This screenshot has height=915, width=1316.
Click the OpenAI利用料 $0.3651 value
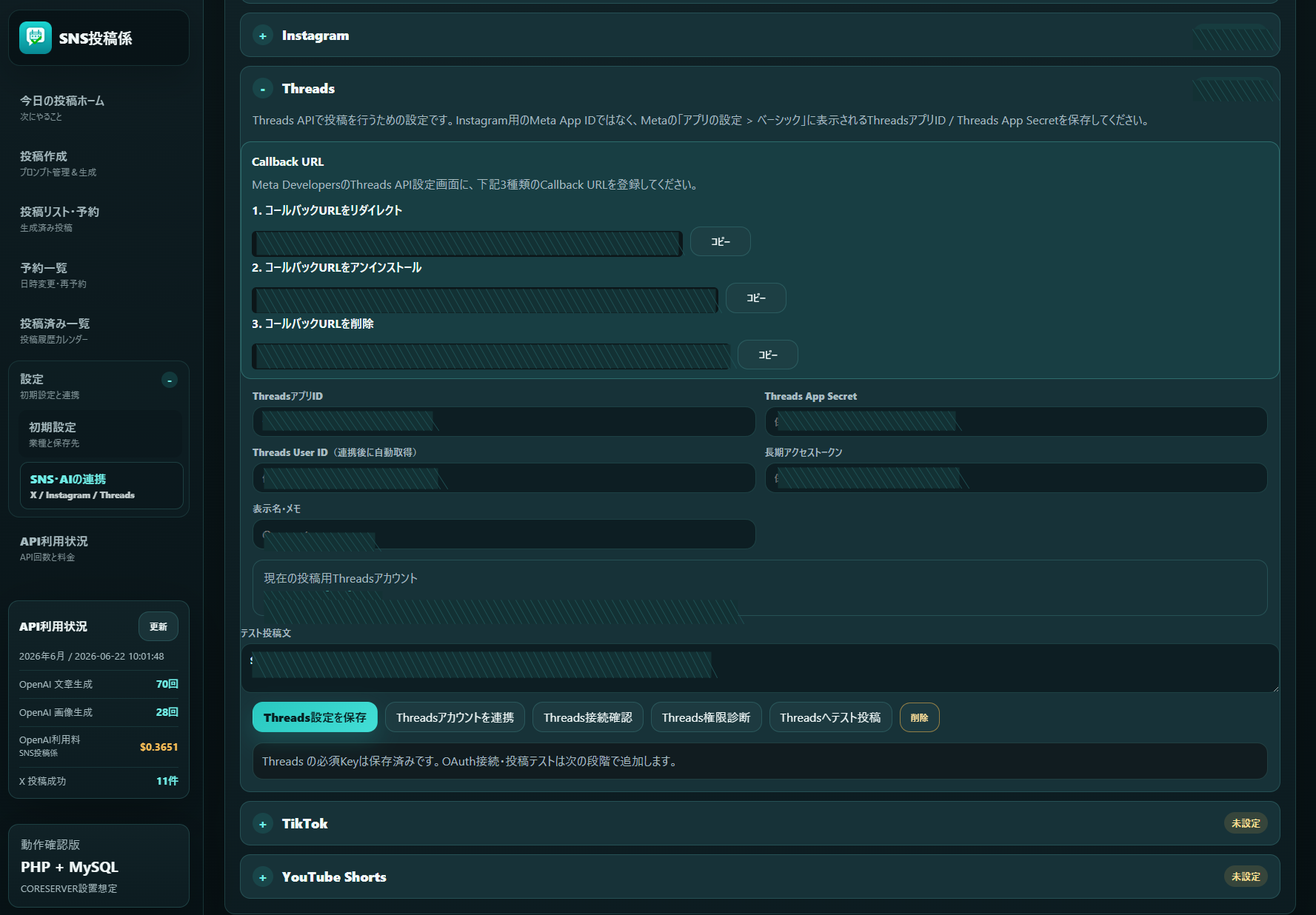(x=158, y=747)
